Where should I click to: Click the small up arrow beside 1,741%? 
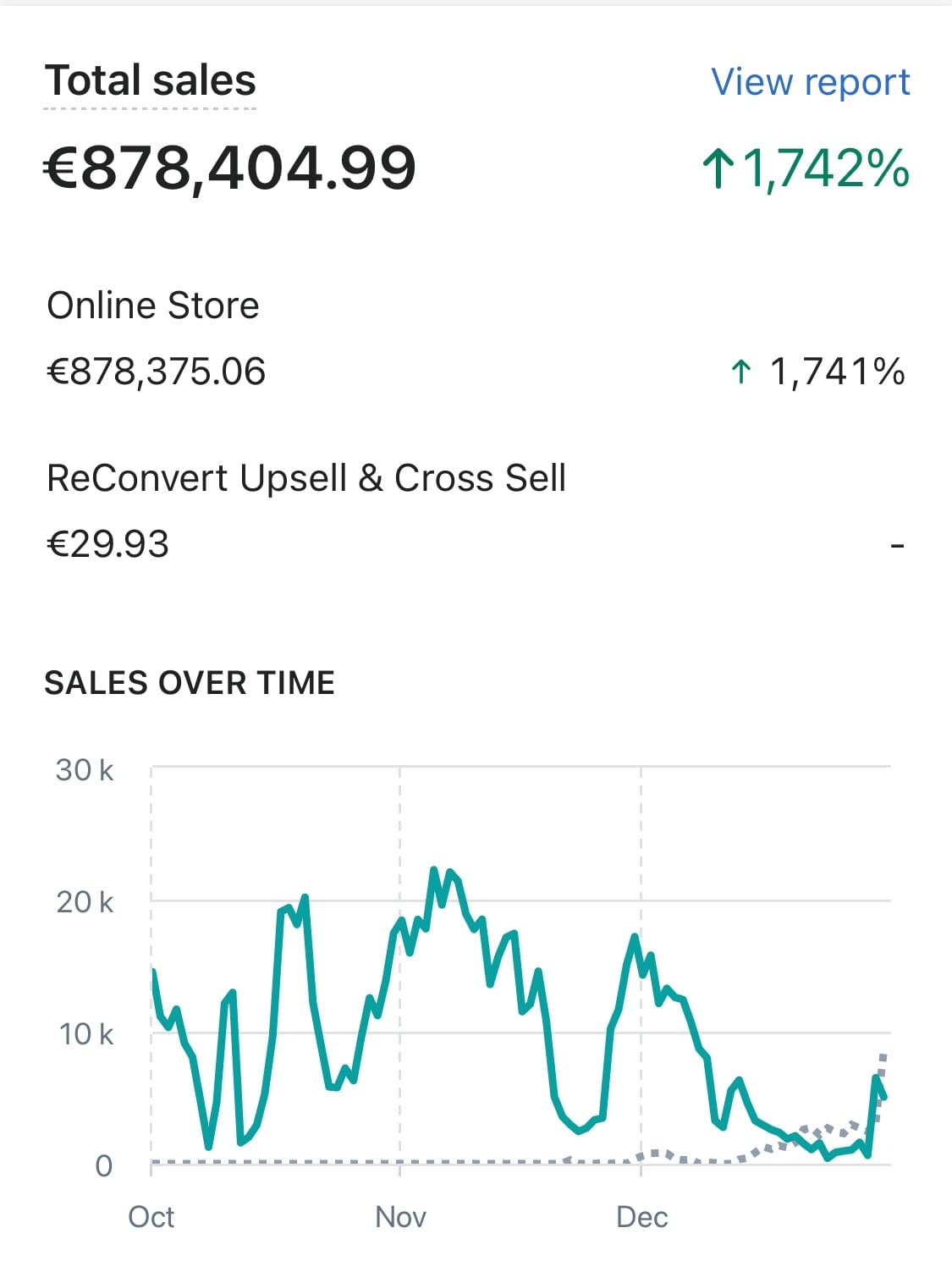[x=740, y=372]
